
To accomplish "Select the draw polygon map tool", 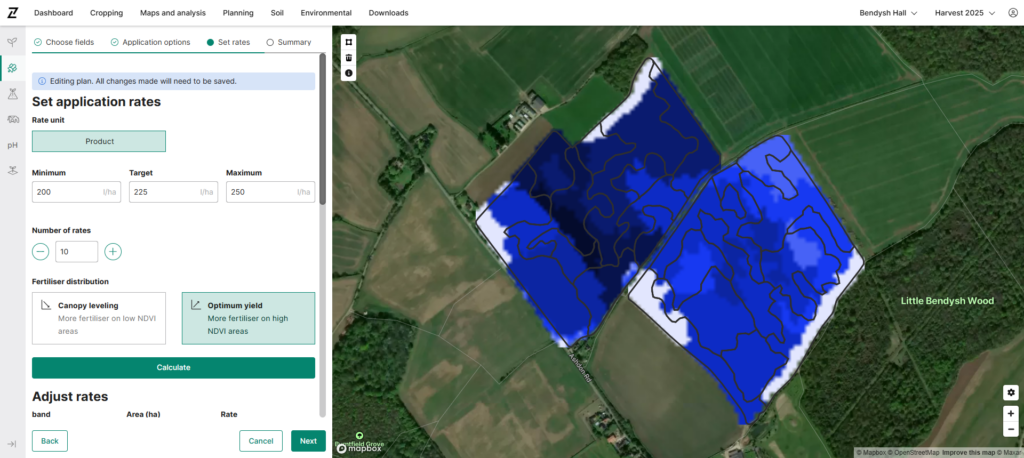I will coord(349,41).
